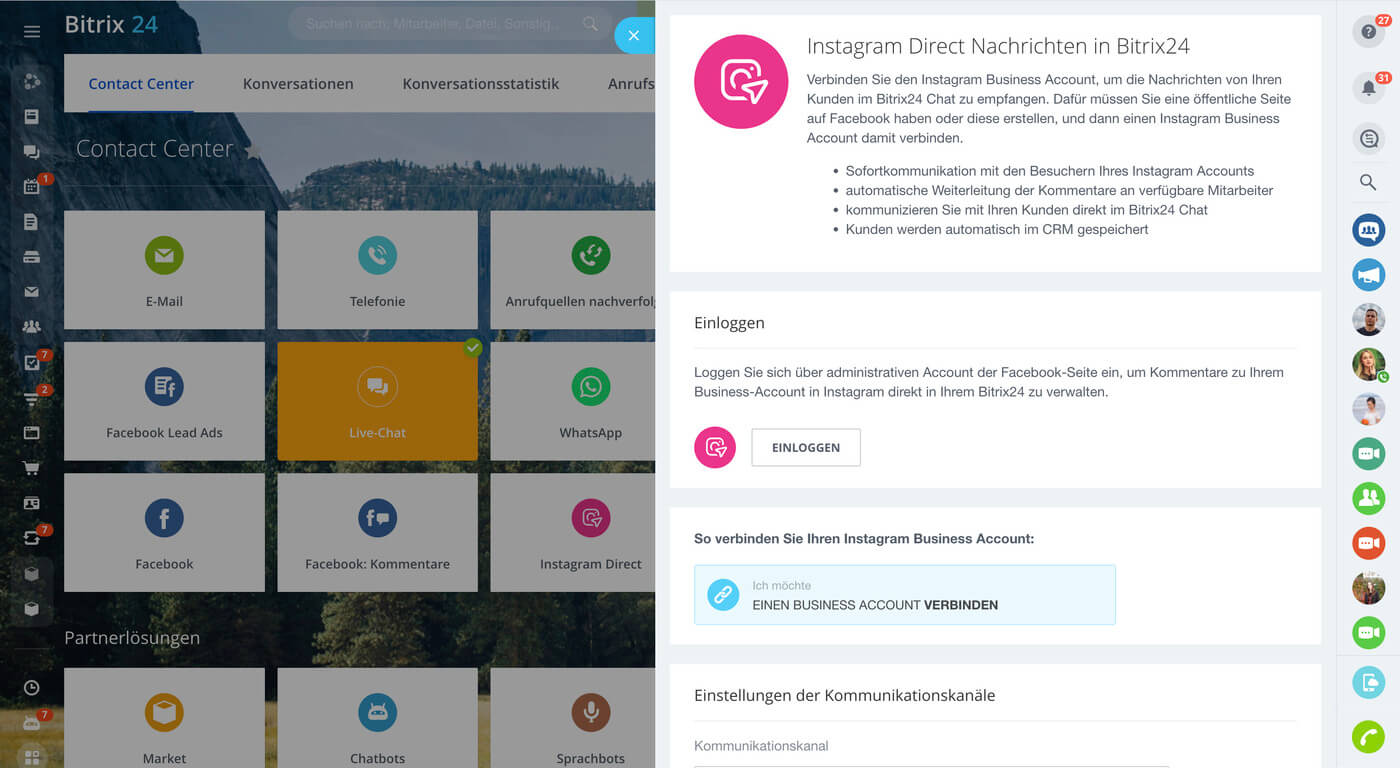This screenshot has height=768, width=1400.
Task: Favorite Contact Center with the star icon
Action: (x=253, y=151)
